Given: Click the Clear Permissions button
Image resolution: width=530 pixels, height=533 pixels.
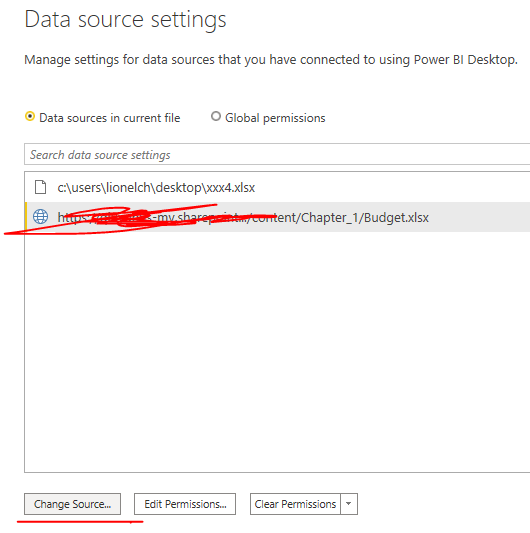Looking at the screenshot, I should (x=295, y=504).
